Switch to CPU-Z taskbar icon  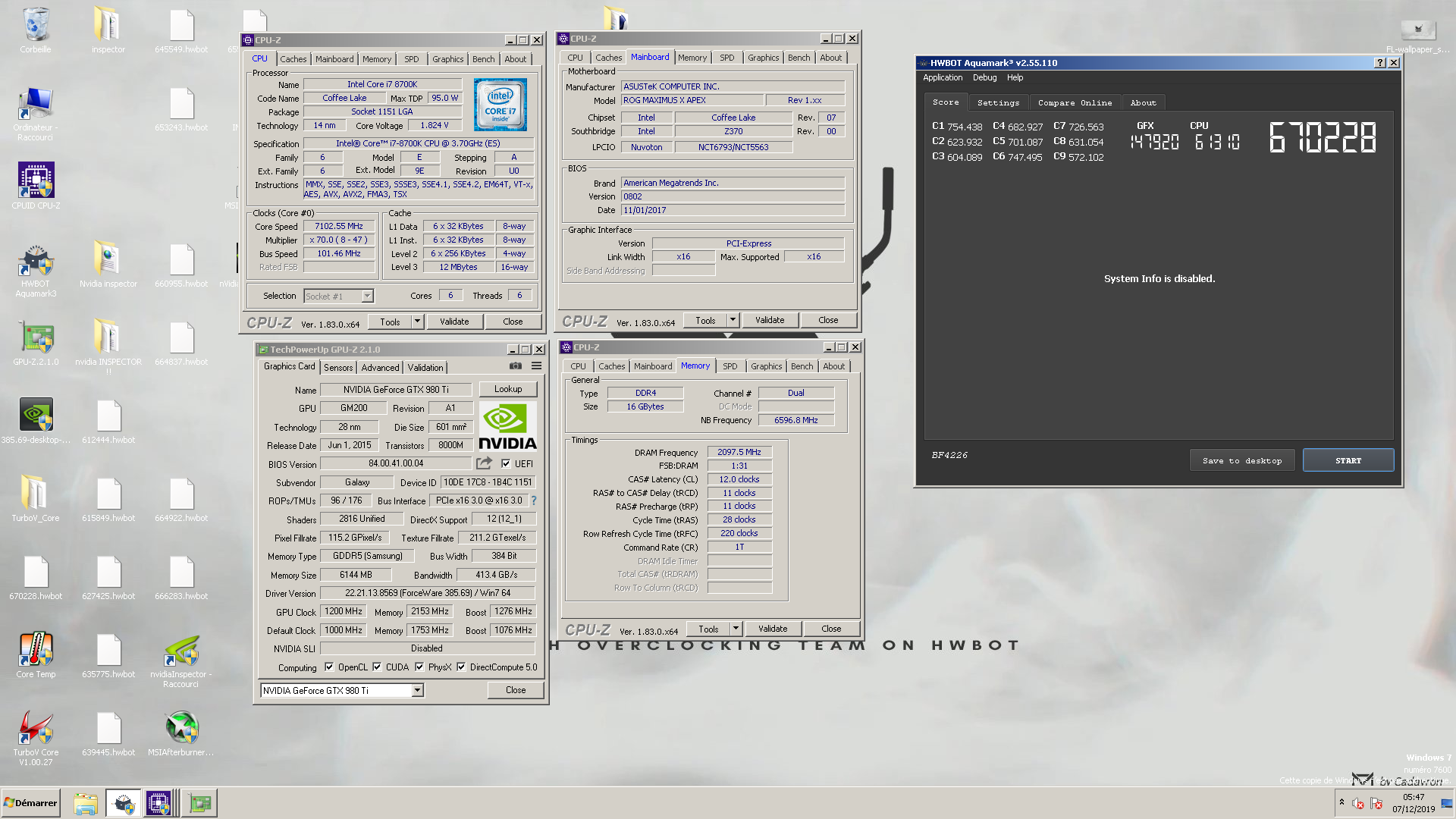tap(158, 803)
